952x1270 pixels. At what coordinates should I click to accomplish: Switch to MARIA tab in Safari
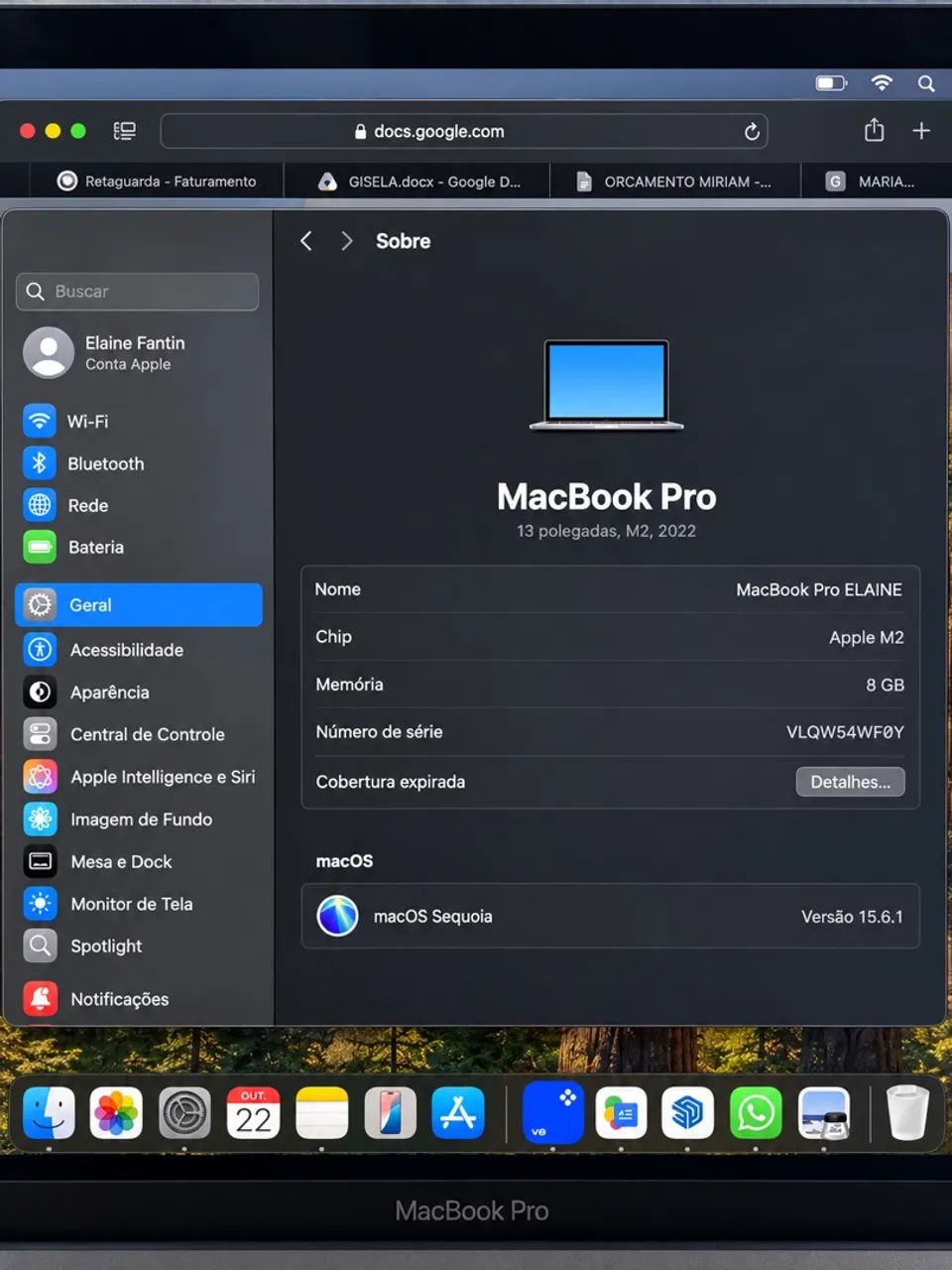(x=876, y=182)
